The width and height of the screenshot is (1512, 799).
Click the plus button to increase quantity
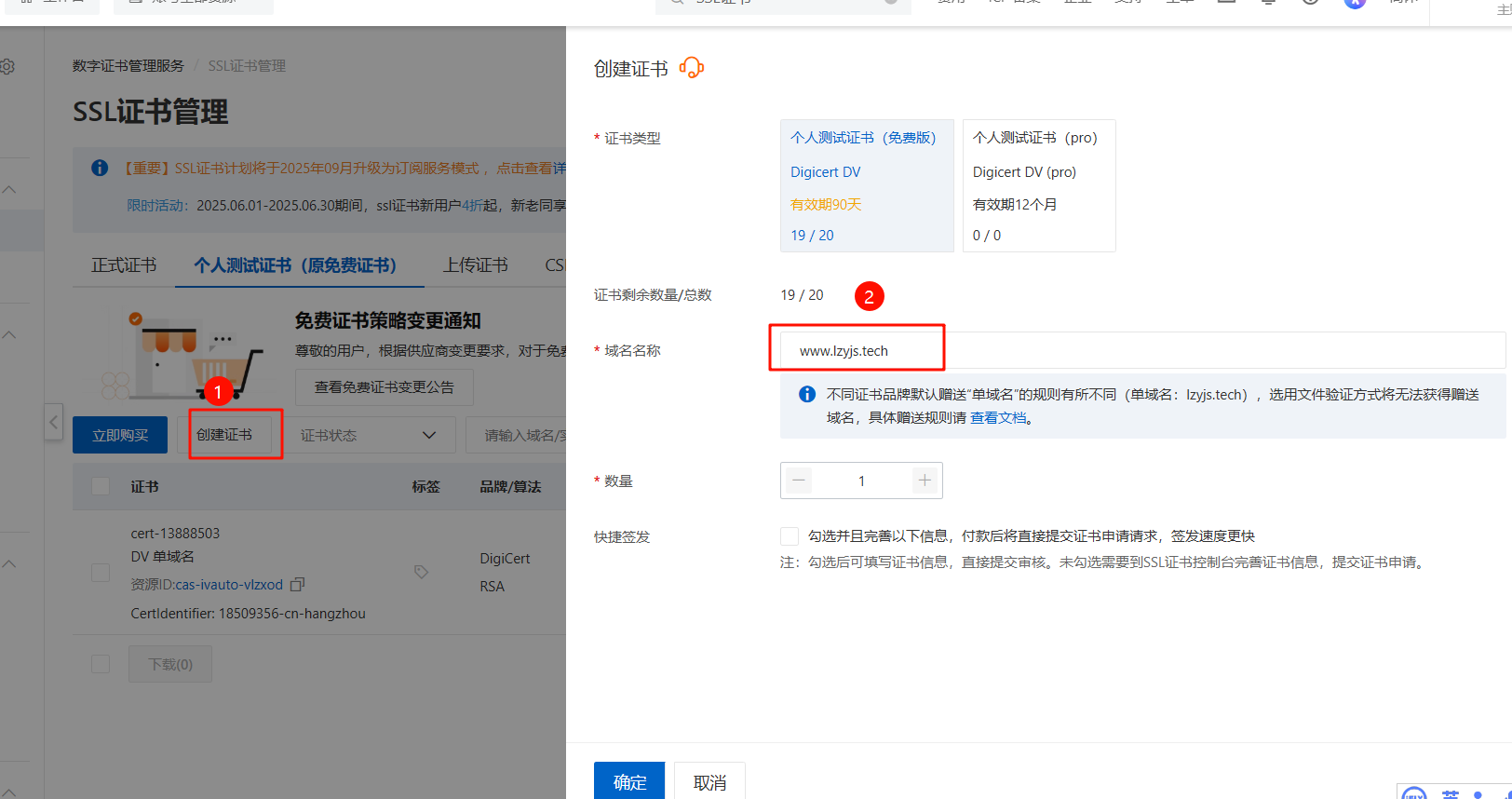(x=924, y=481)
